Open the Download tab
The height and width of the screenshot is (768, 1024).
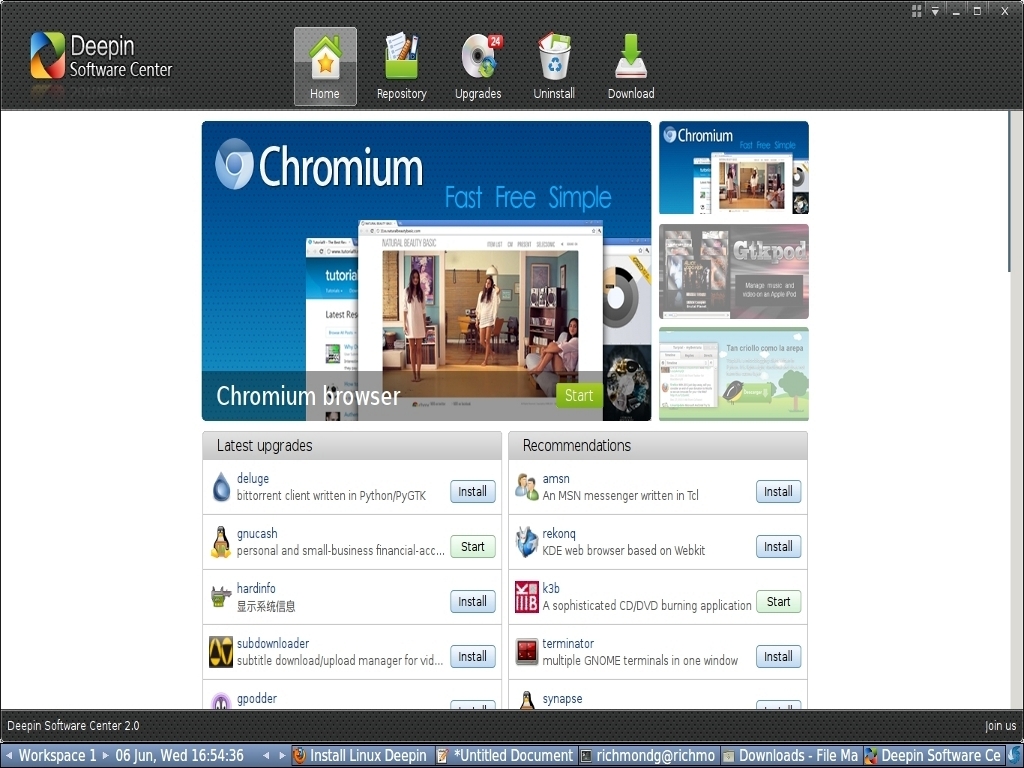631,67
